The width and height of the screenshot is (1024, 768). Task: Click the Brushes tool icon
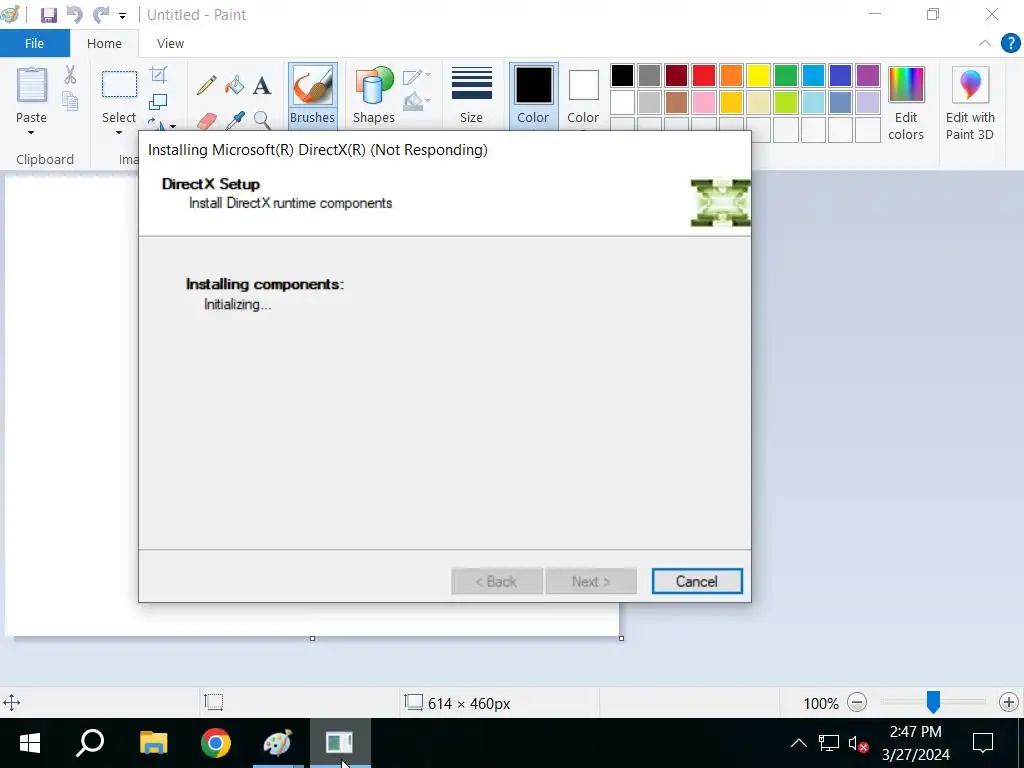312,86
